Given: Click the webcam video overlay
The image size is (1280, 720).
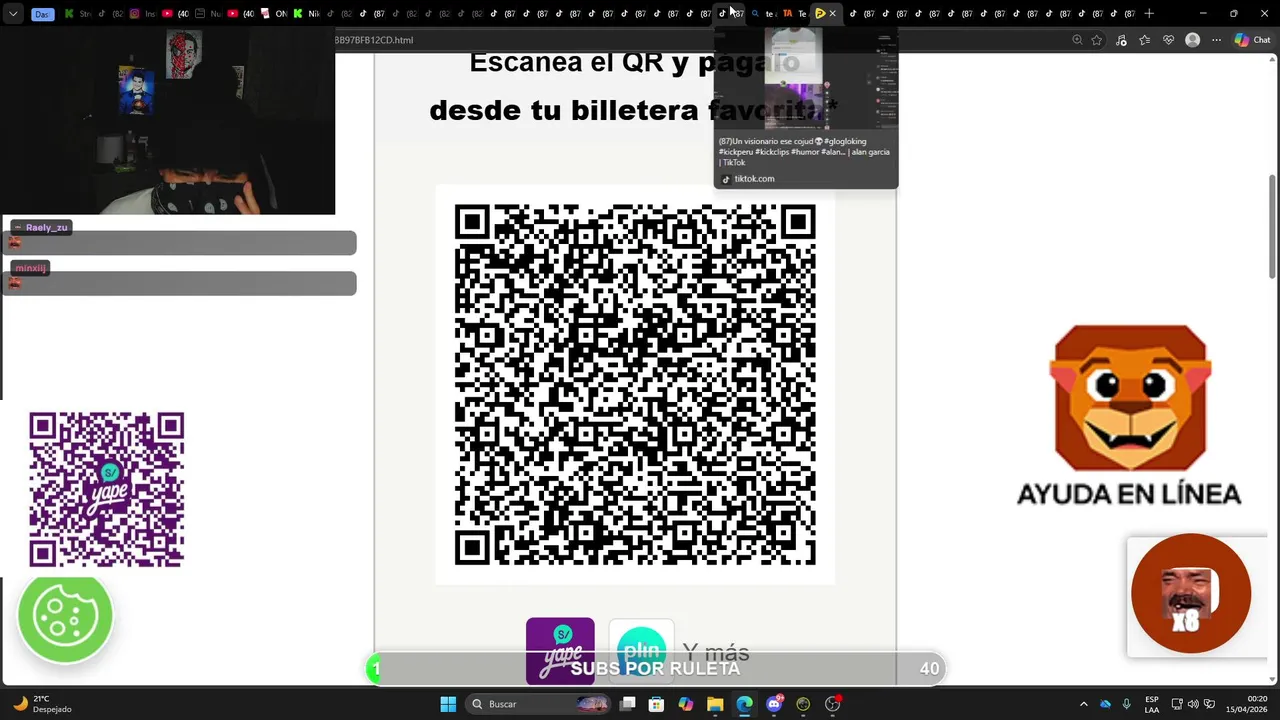Looking at the screenshot, I should pyautogui.click(x=168, y=121).
